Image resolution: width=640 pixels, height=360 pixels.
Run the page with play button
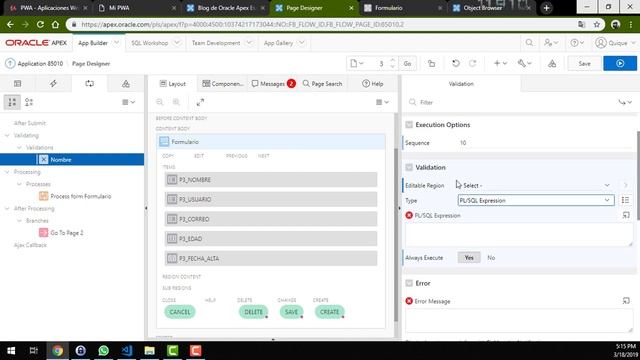tap(620, 64)
